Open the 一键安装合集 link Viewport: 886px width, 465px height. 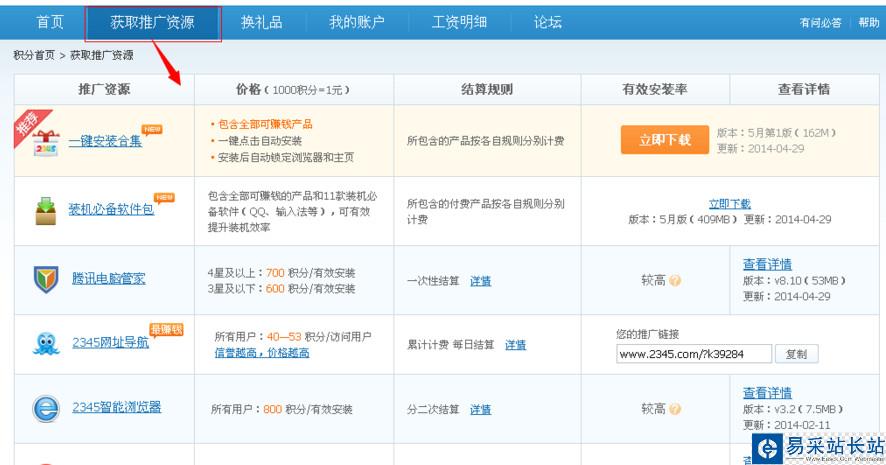pos(105,141)
